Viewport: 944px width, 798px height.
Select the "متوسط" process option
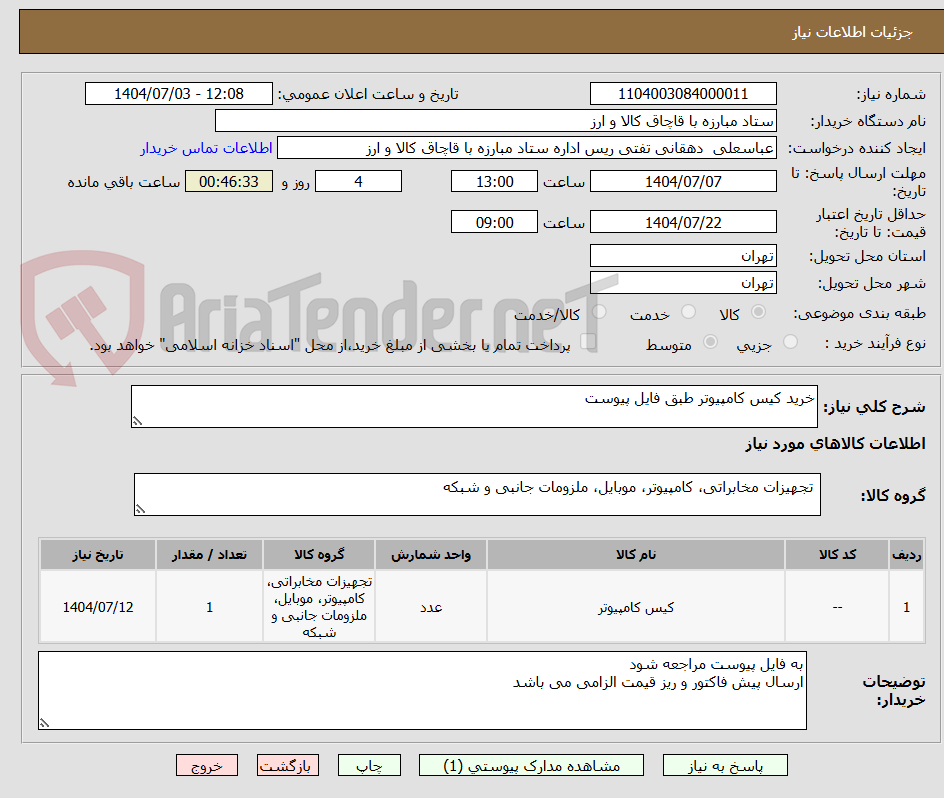point(711,340)
